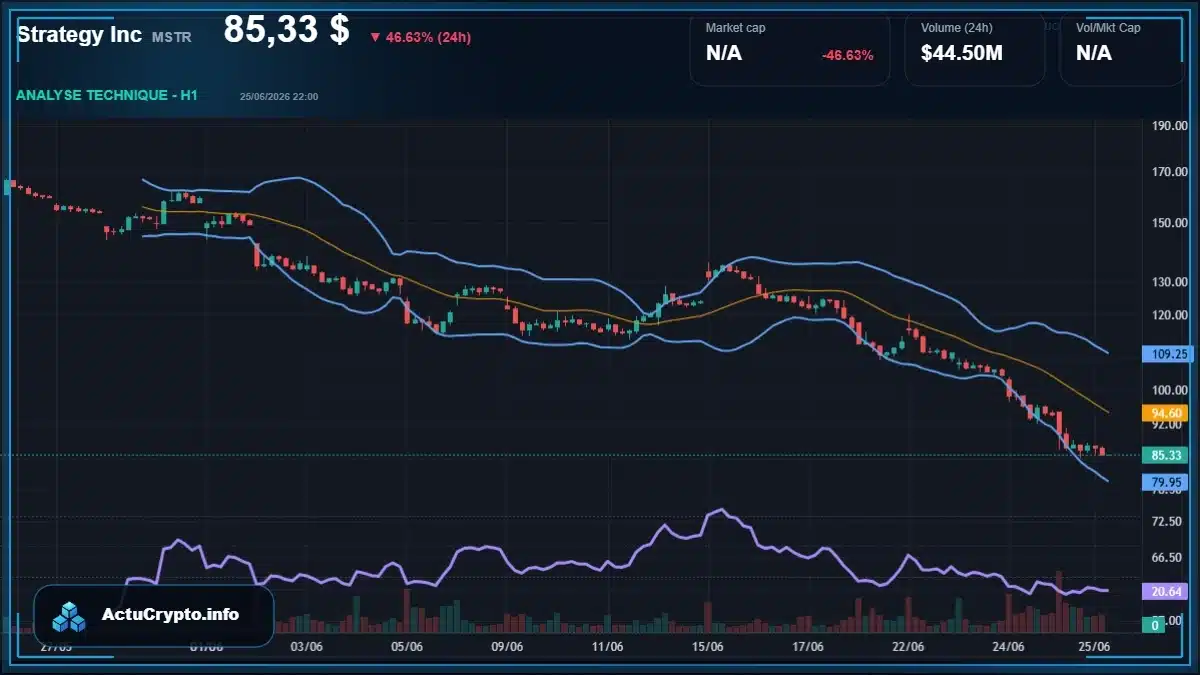Click the 17/06 date on time axis
The width and height of the screenshot is (1200, 675).
tap(808, 647)
